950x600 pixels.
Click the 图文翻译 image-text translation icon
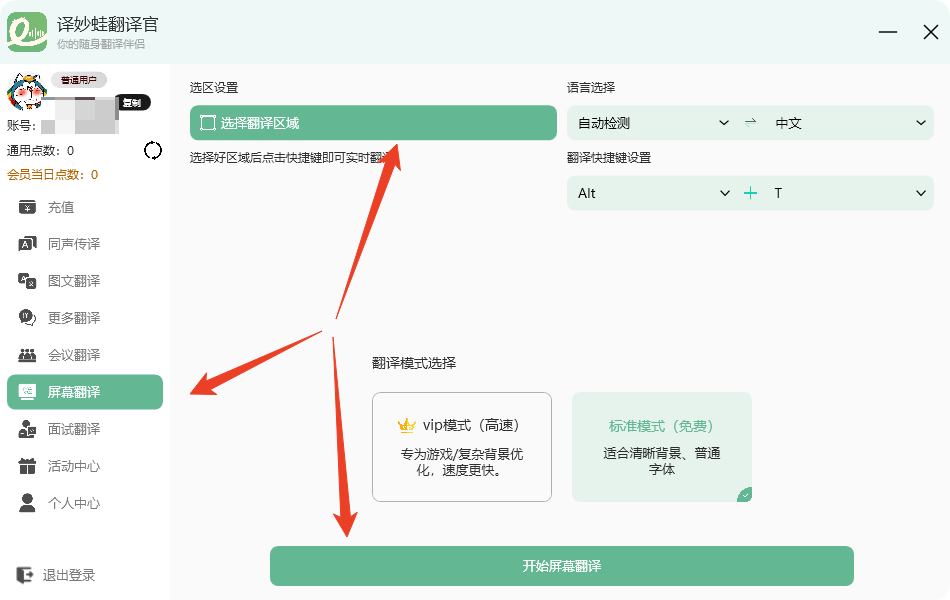click(x=28, y=281)
